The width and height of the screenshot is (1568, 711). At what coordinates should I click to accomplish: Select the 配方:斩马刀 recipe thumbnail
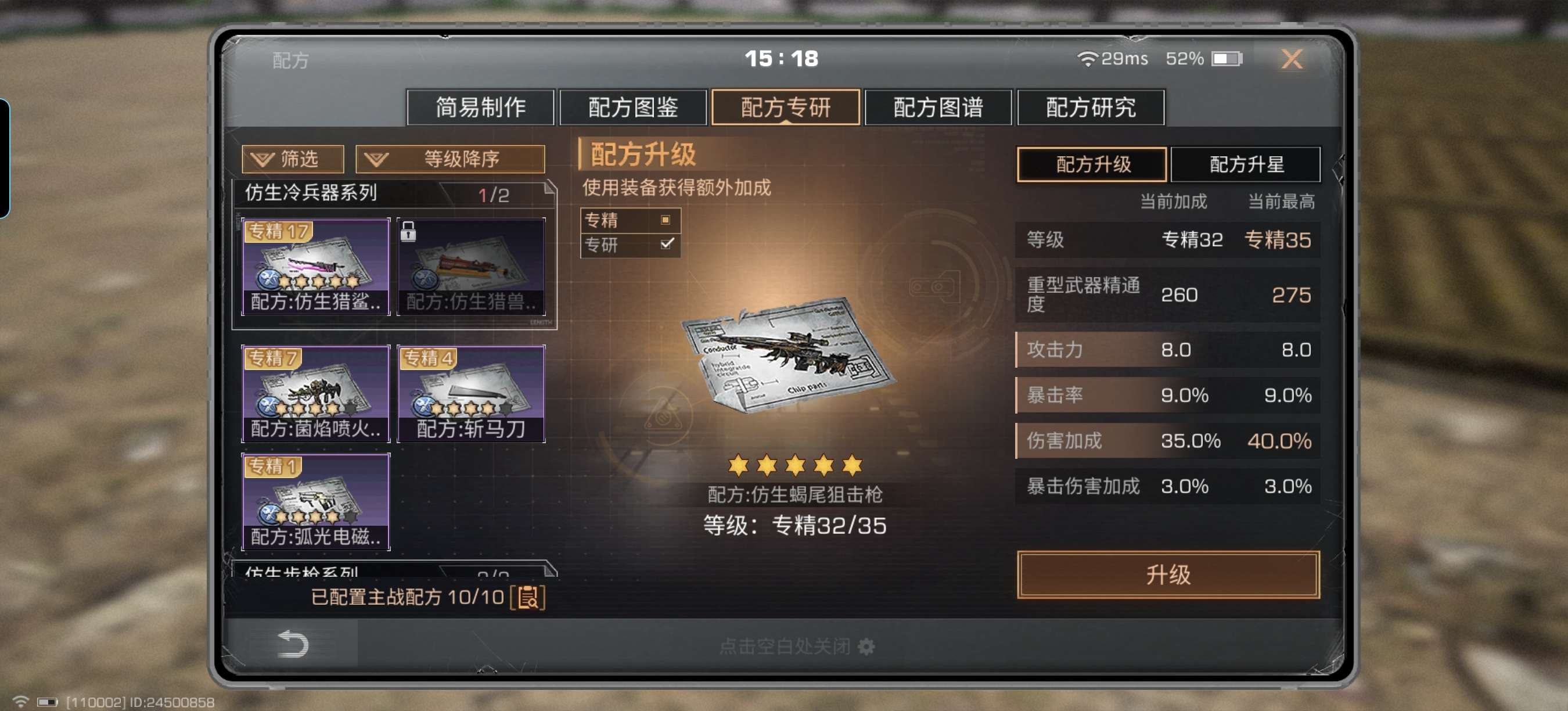click(471, 394)
